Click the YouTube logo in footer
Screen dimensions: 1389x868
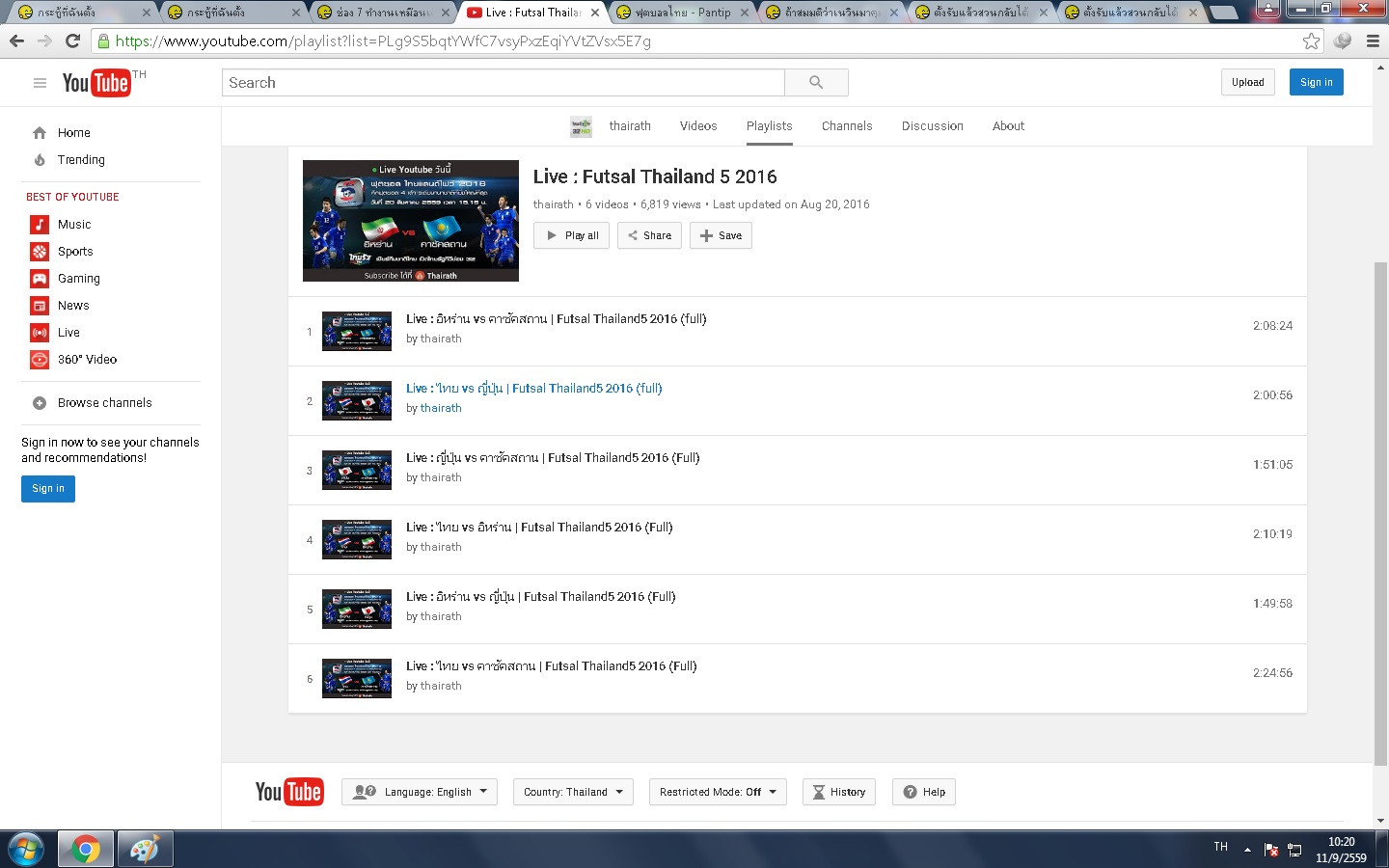tap(289, 792)
